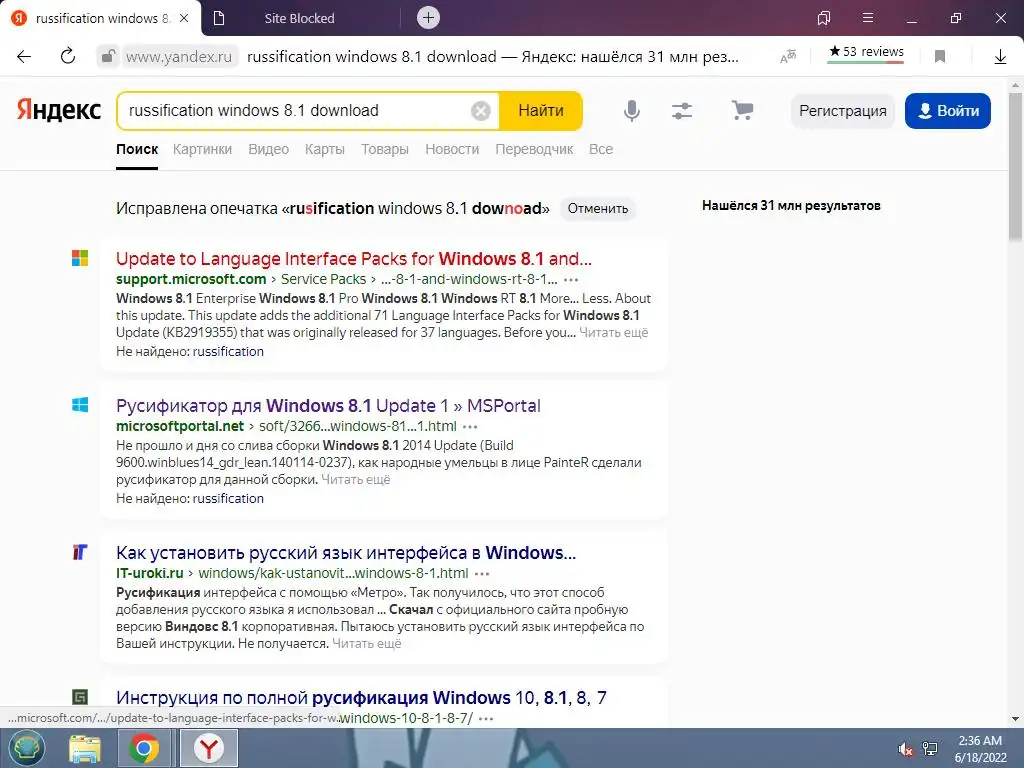The image size is (1024, 768).
Task: Open Инструкция по полной русификация Windows result
Action: tap(361, 698)
